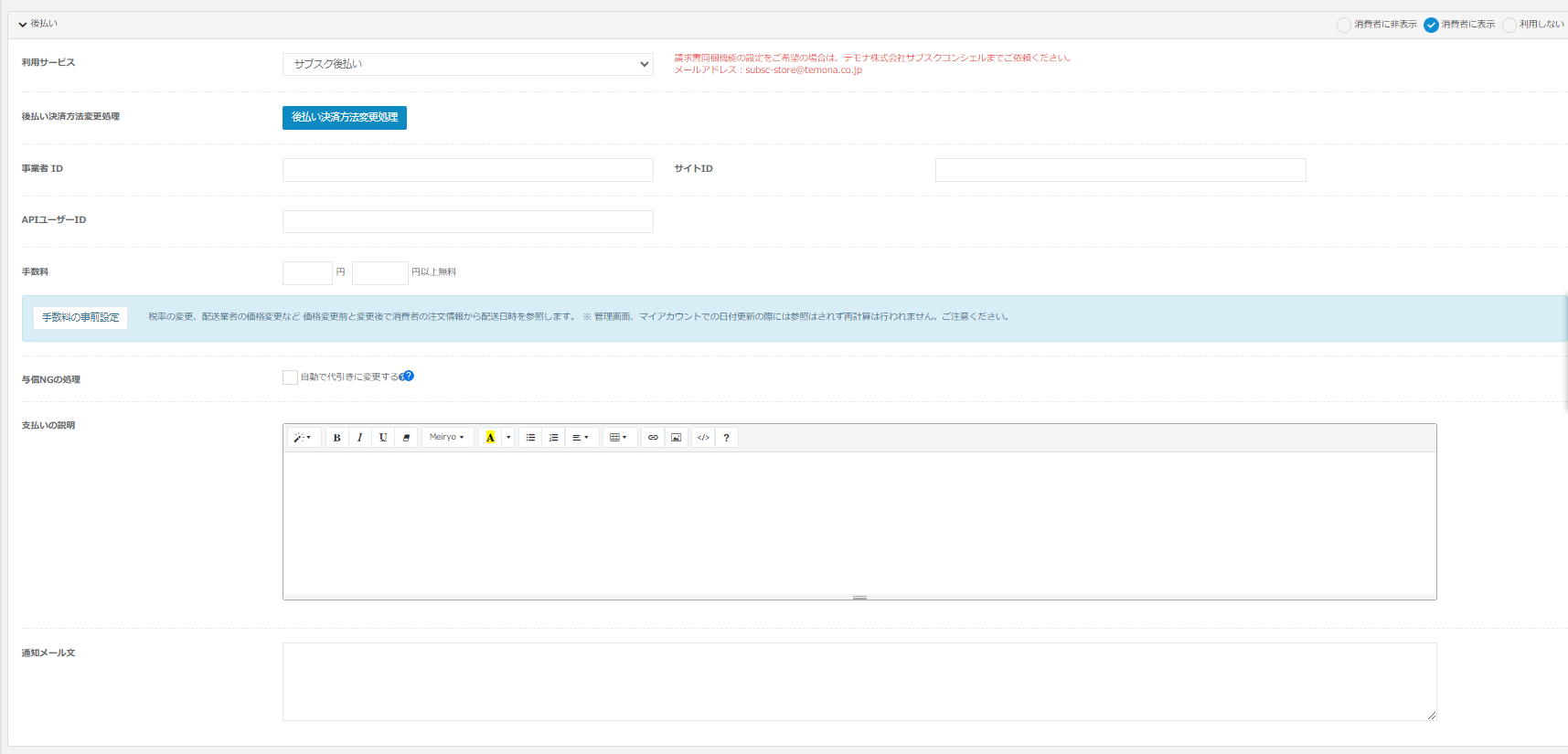Toggle underline formatting in the editor
Image resolution: width=1568 pixels, height=754 pixels.
point(383,438)
